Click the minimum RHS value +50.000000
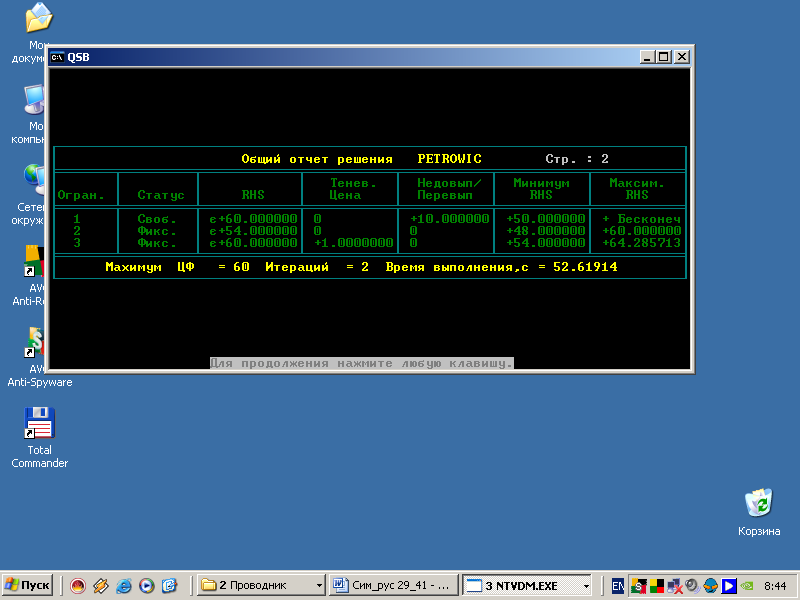Viewport: 800px width, 600px height. 545,219
